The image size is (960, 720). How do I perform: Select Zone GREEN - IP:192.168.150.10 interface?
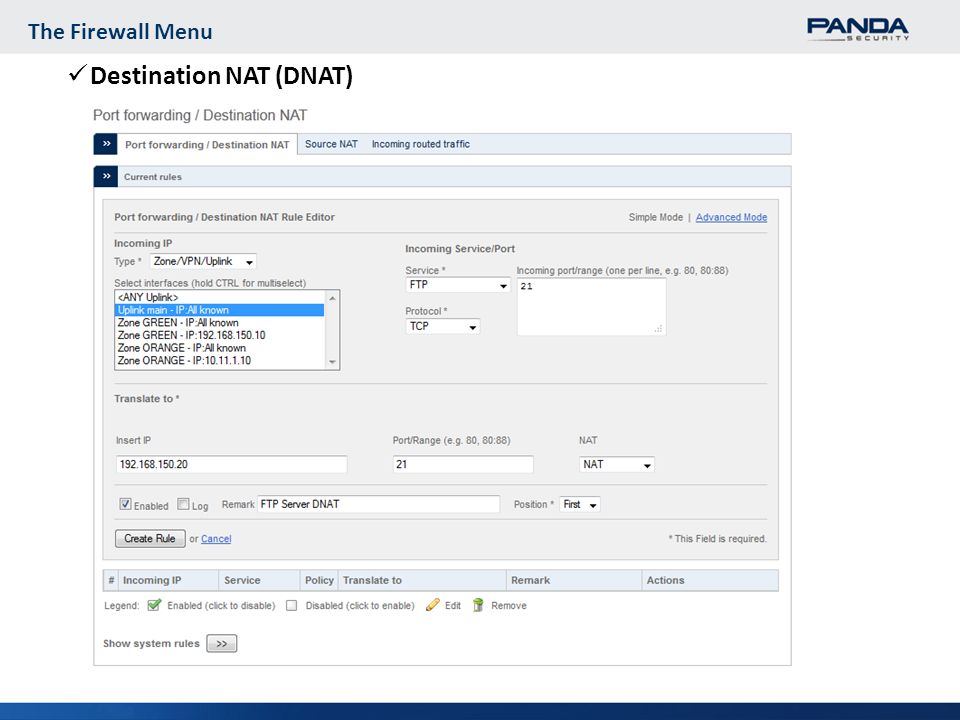220,335
